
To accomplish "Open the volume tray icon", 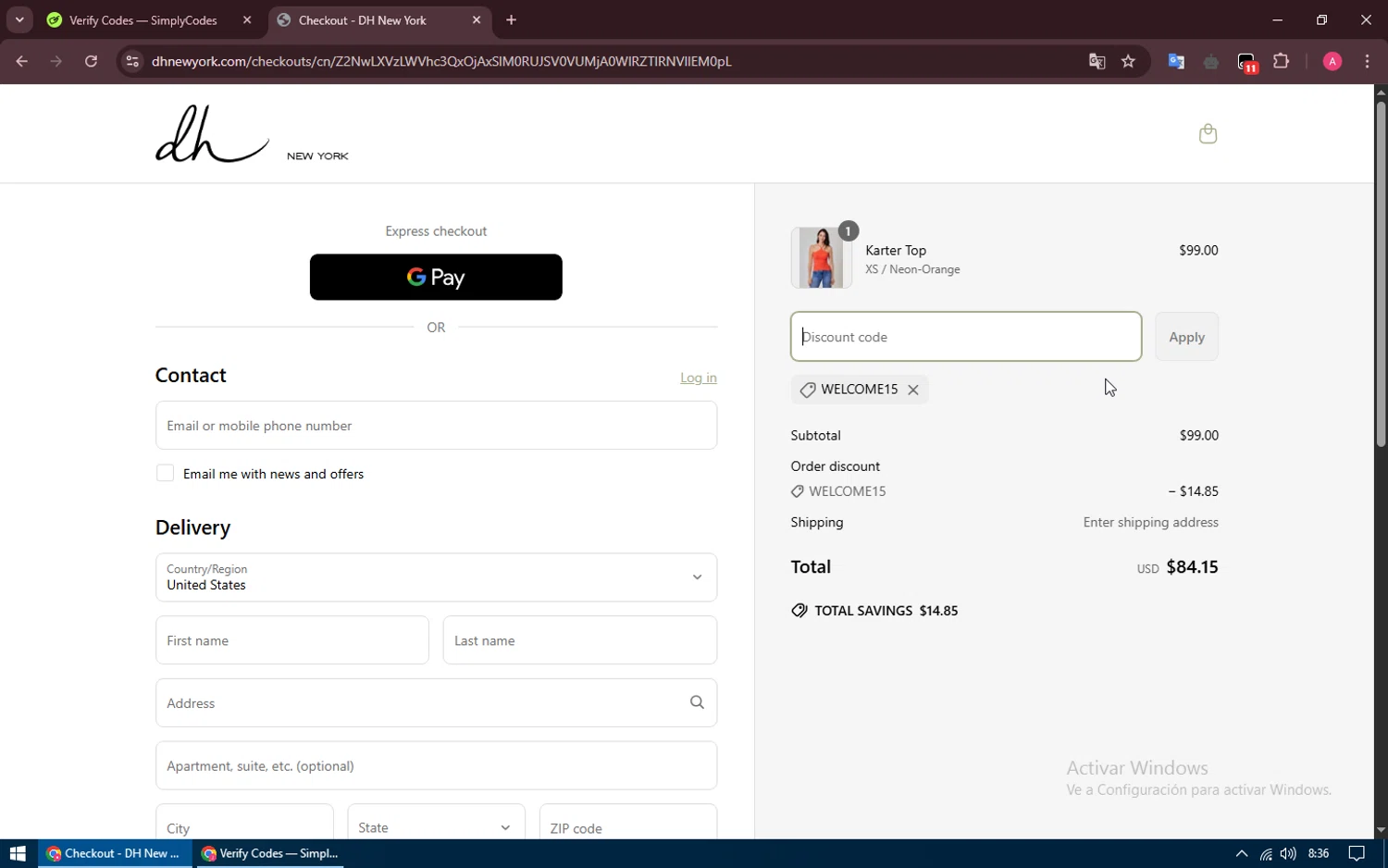I will (x=1288, y=854).
